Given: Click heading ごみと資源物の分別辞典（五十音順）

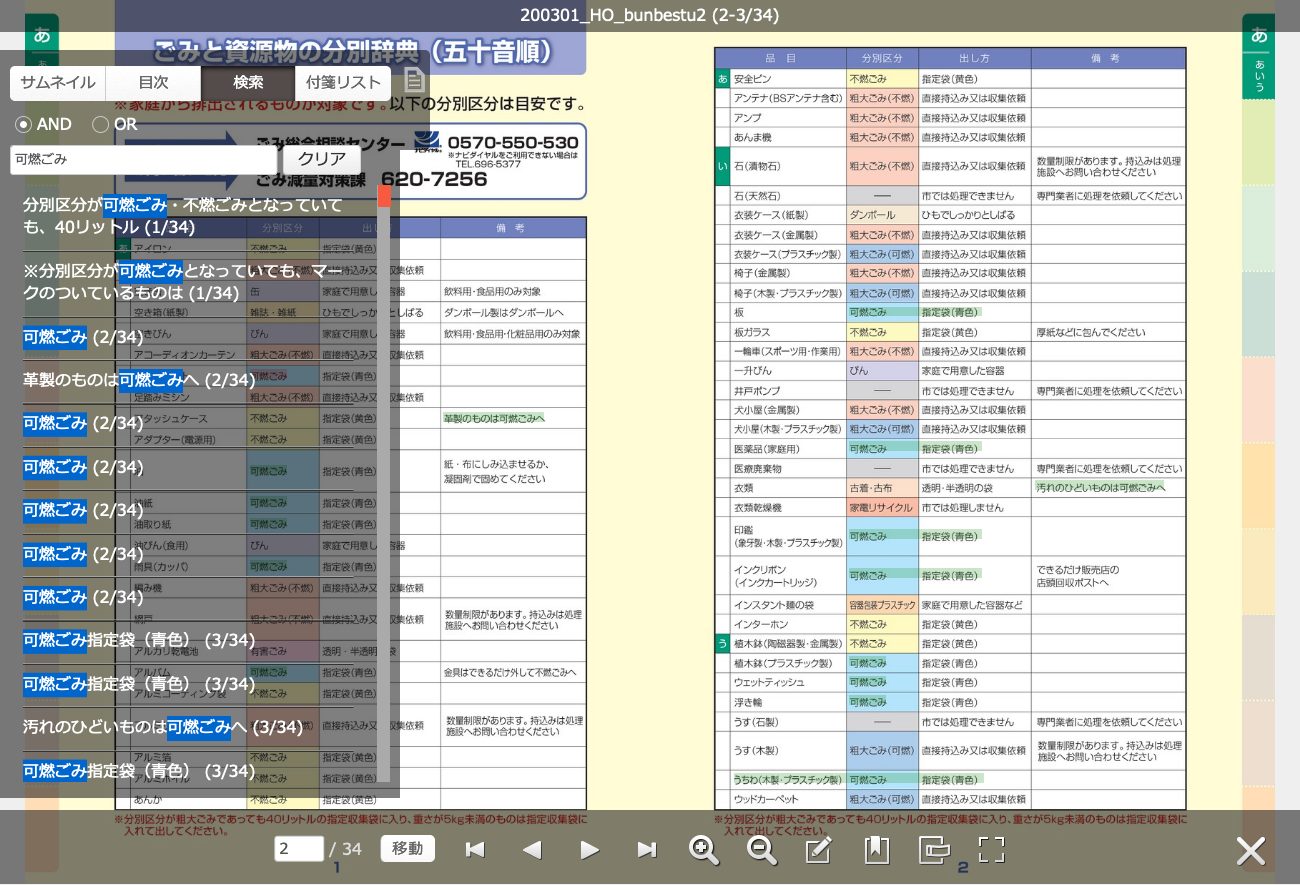Looking at the screenshot, I should 353,52.
